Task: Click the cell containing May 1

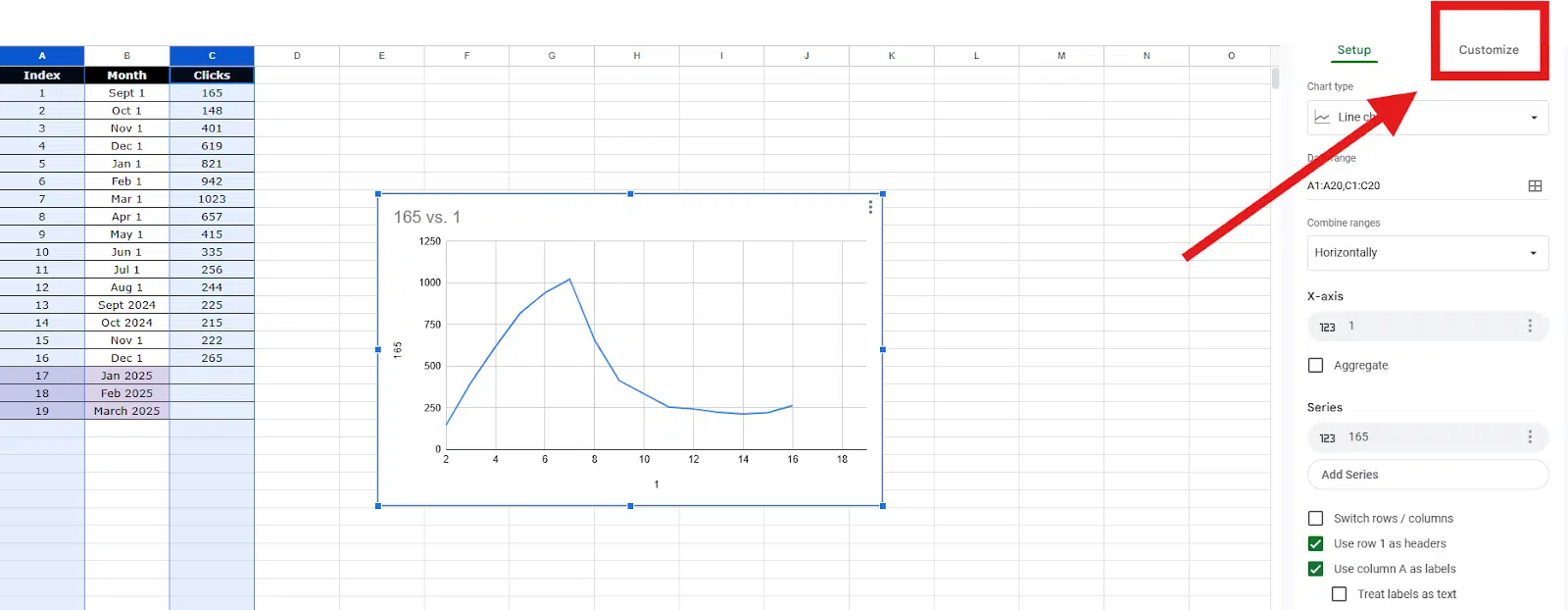Action: click(x=127, y=234)
